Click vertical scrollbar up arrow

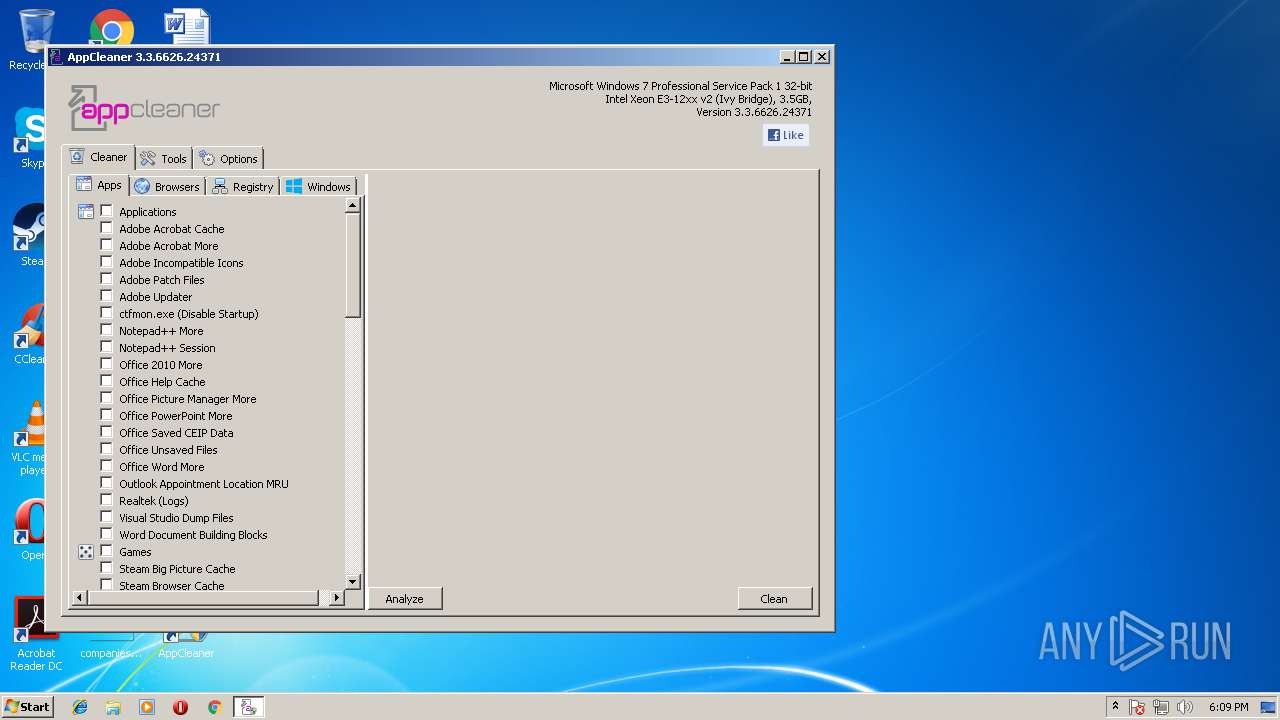tap(352, 205)
